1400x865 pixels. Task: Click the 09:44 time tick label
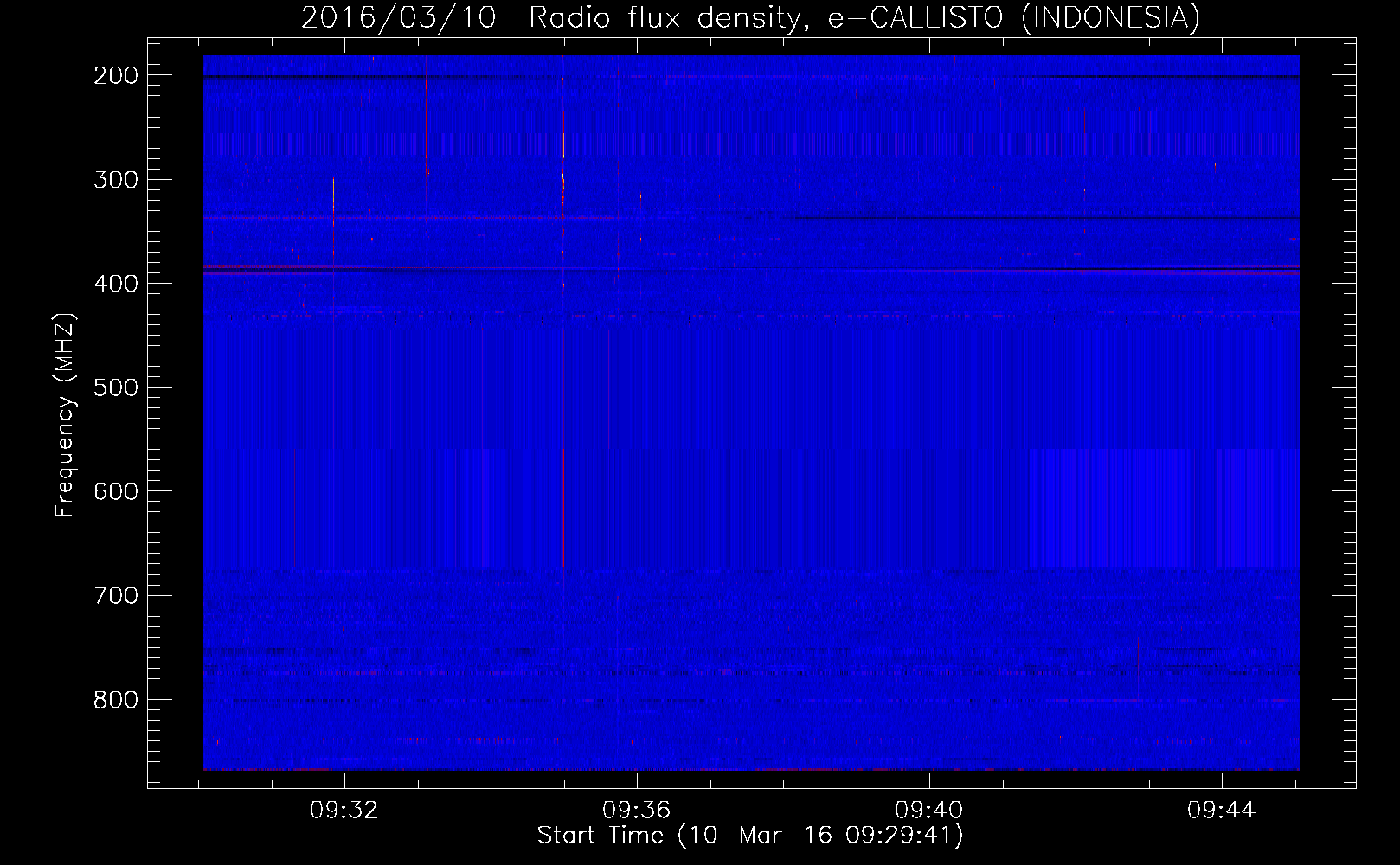(x=1222, y=811)
